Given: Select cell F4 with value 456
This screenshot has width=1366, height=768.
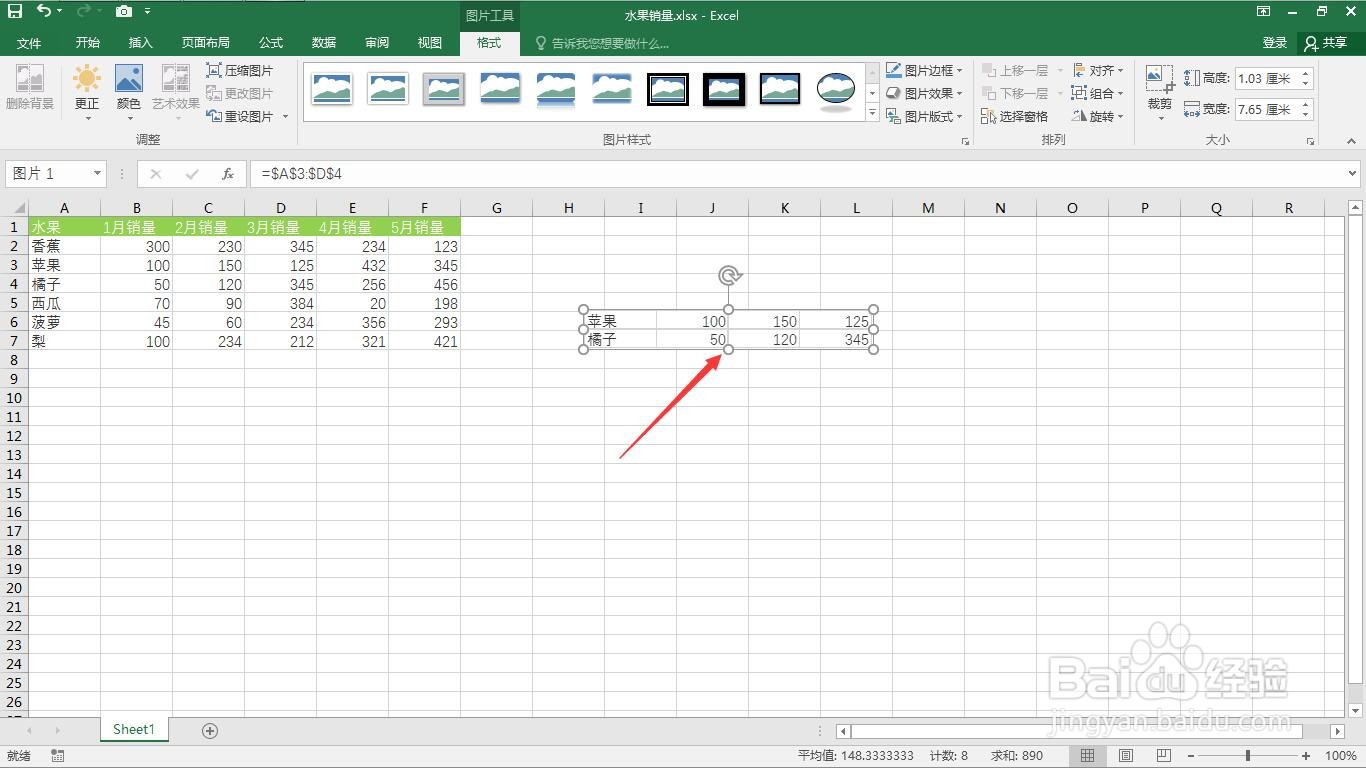Looking at the screenshot, I should (425, 284).
